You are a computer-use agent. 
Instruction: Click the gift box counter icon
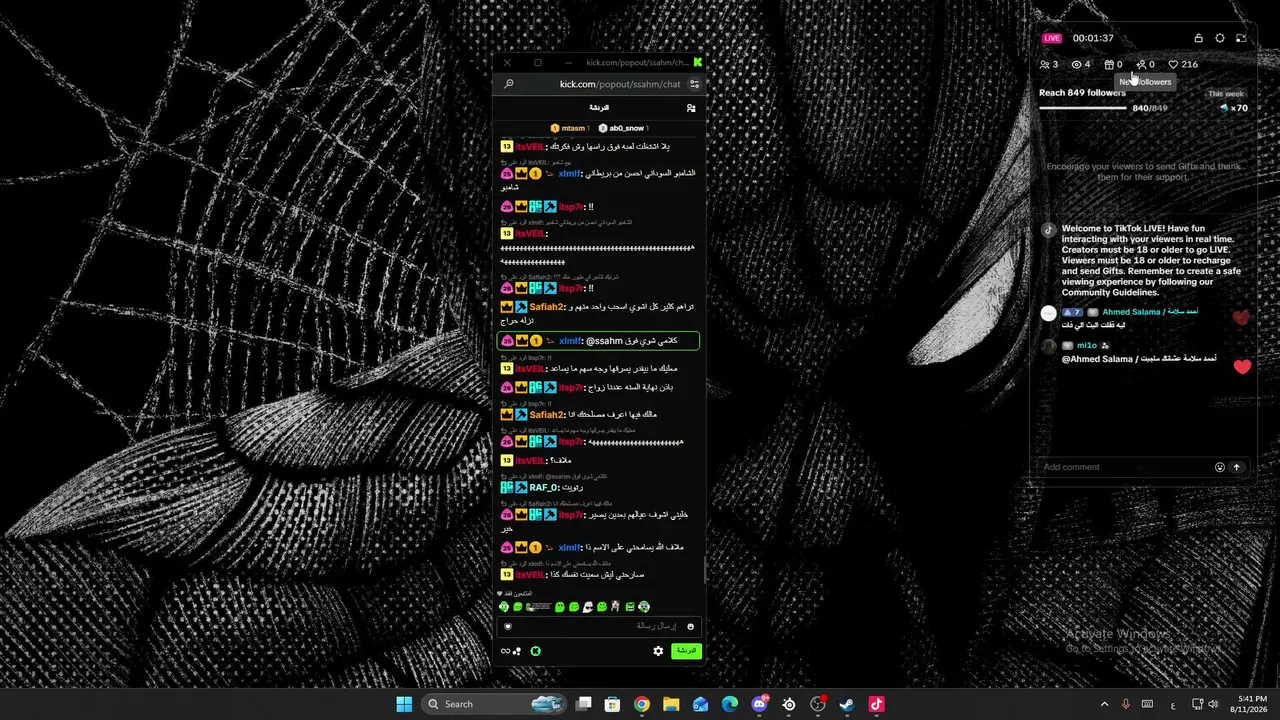click(1108, 65)
